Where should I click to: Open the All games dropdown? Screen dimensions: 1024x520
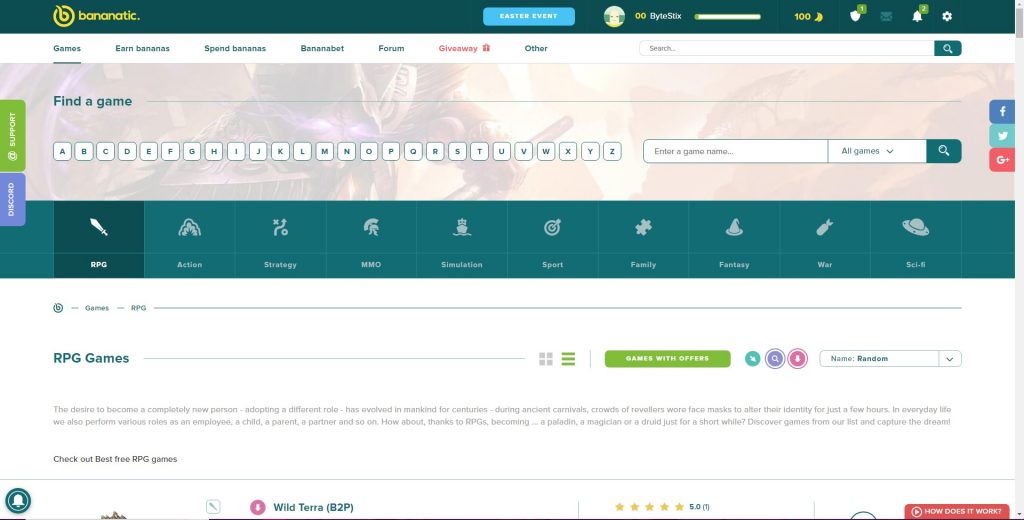pyautogui.click(x=877, y=151)
